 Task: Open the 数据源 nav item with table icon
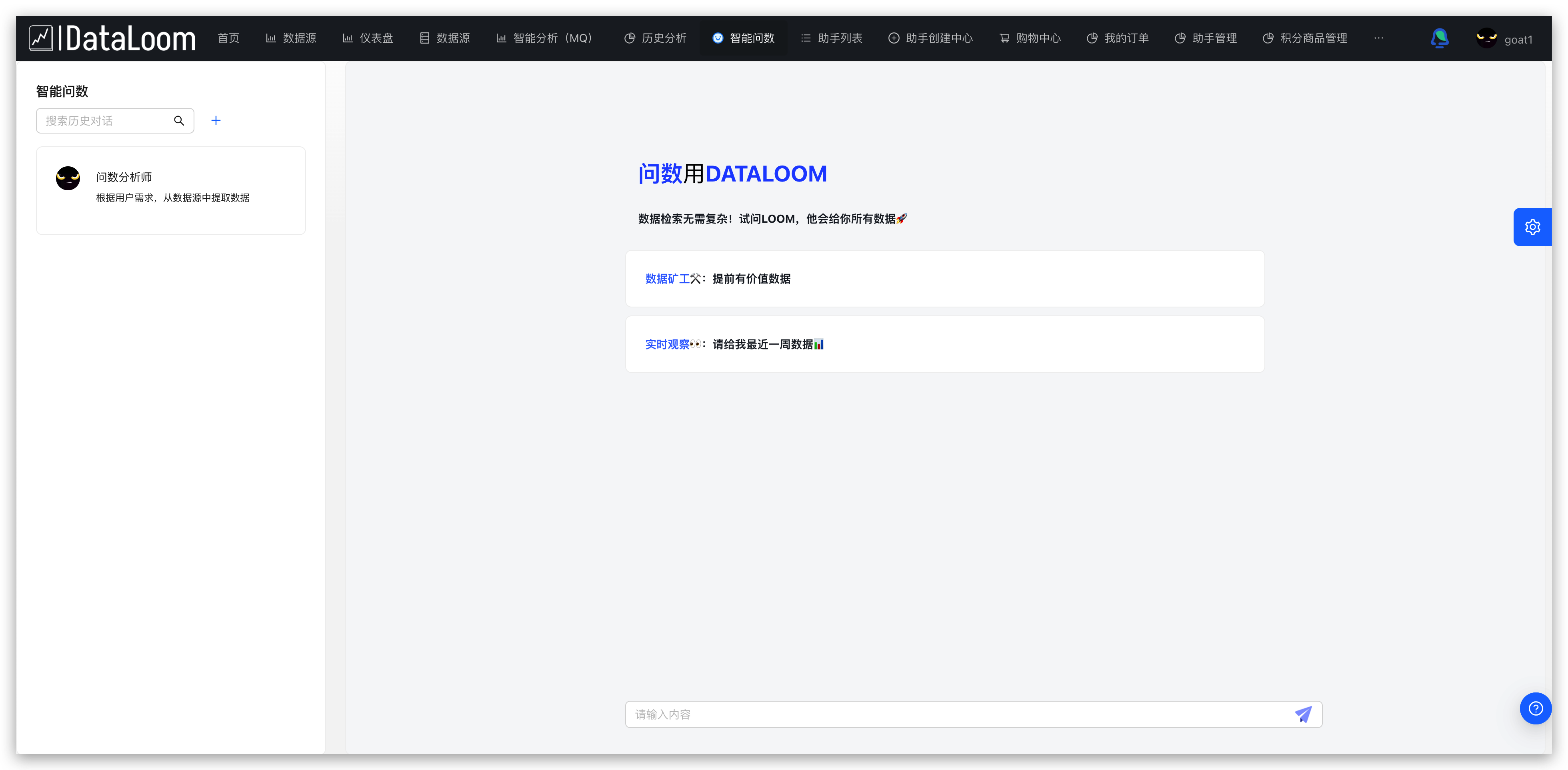pyautogui.click(x=445, y=38)
